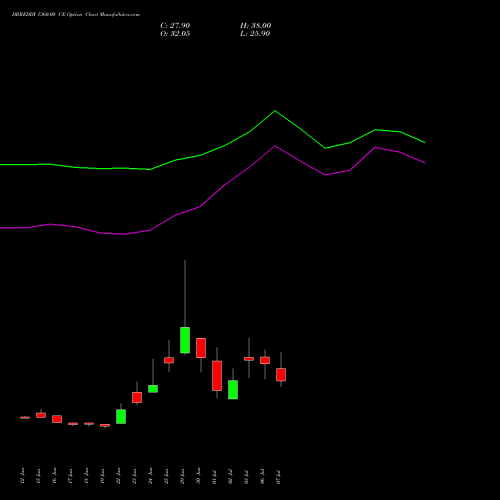Viewport: 500px width, 500px height.
Task: Click the tall green candle with longest wick
Action: click(185, 340)
